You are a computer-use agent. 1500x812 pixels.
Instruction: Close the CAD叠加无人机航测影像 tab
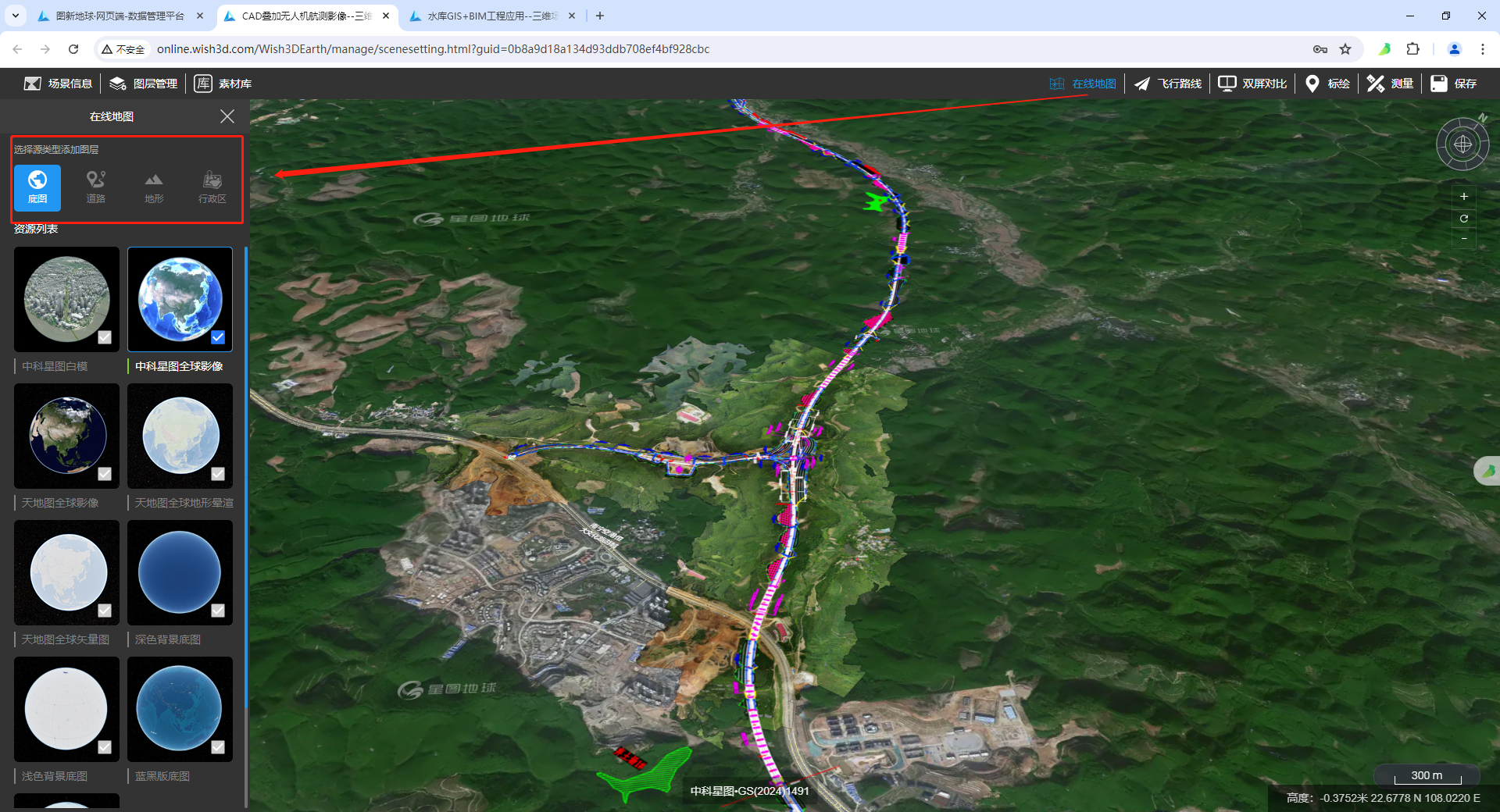pyautogui.click(x=386, y=16)
